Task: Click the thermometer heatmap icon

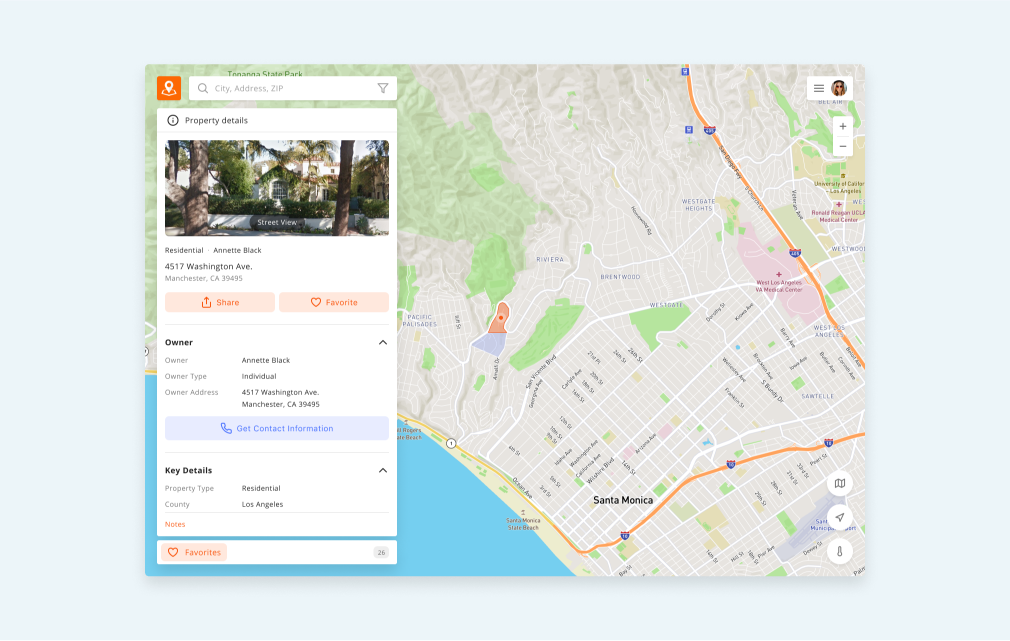Action: [x=840, y=551]
